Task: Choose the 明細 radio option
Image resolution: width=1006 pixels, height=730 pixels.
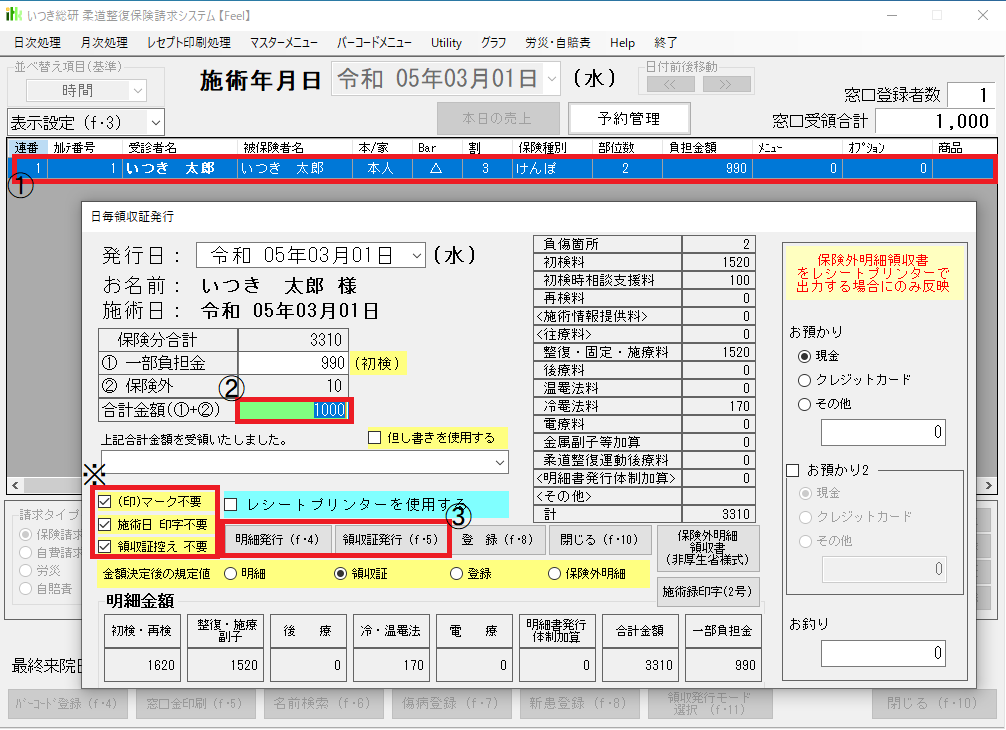Action: [x=230, y=574]
